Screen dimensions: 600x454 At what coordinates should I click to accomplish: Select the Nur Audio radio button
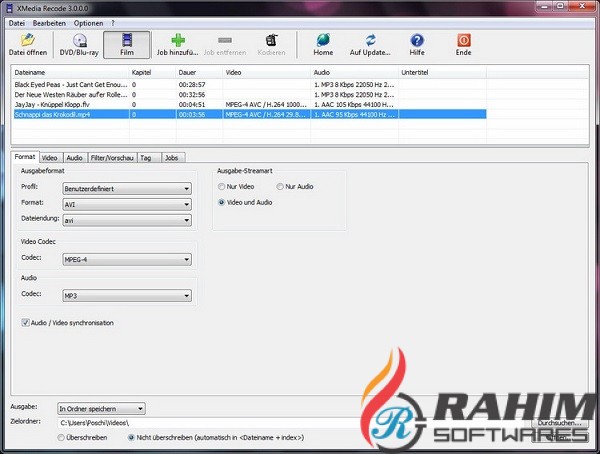(x=280, y=186)
